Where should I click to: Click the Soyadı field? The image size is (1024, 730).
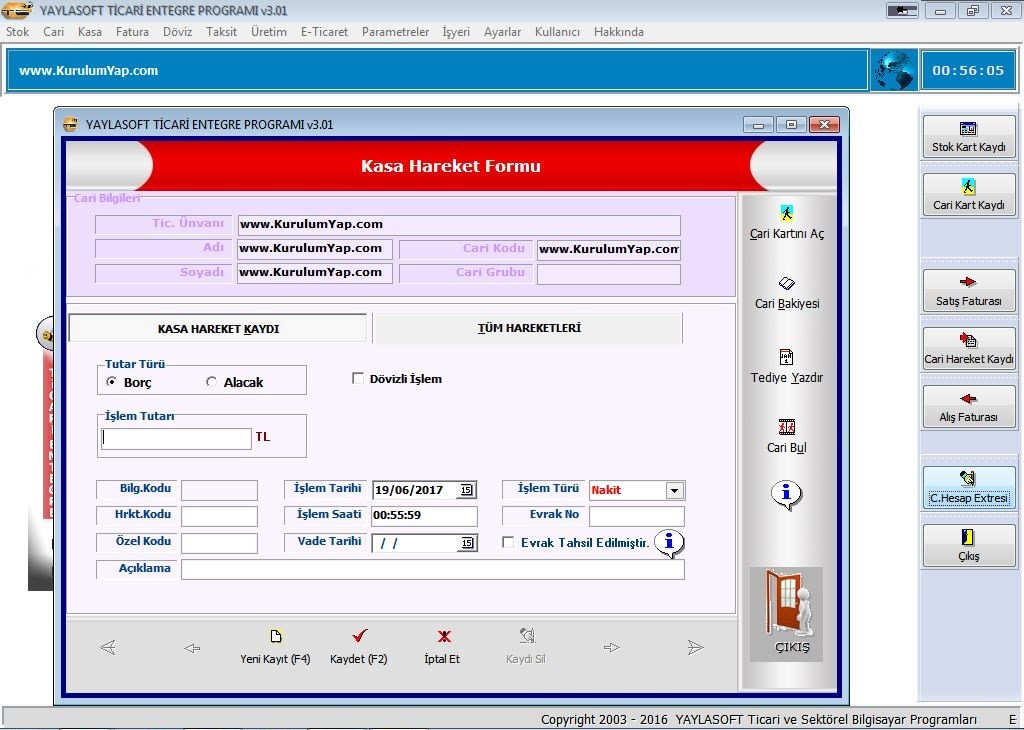click(315, 273)
